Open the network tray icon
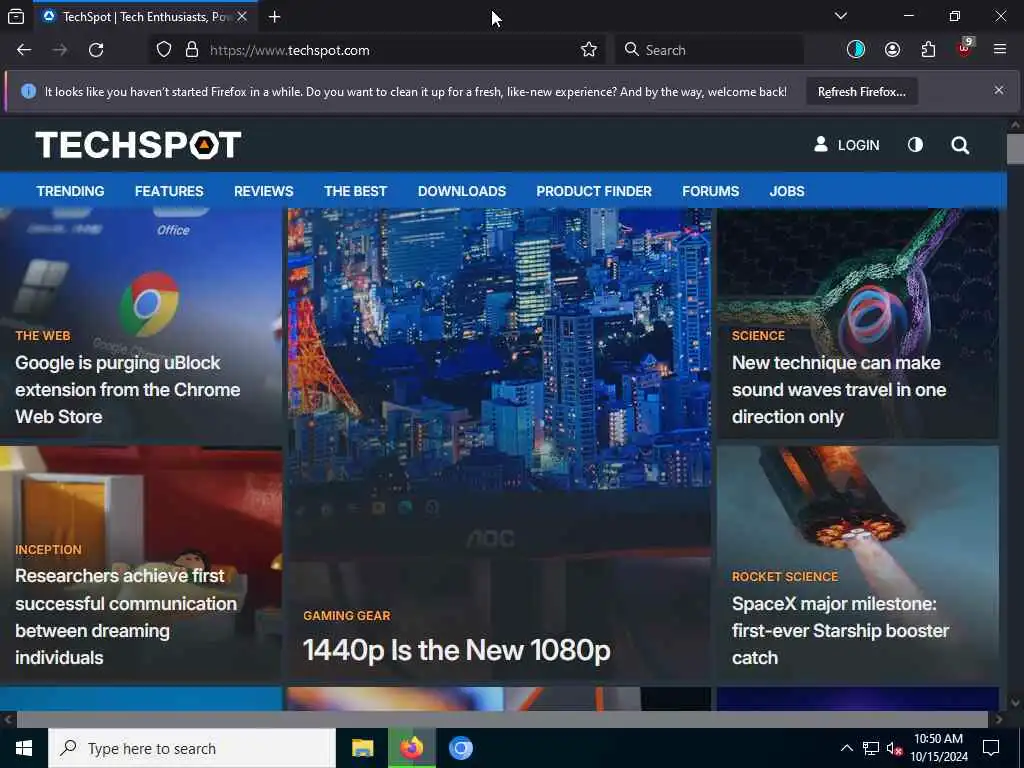 point(871,748)
